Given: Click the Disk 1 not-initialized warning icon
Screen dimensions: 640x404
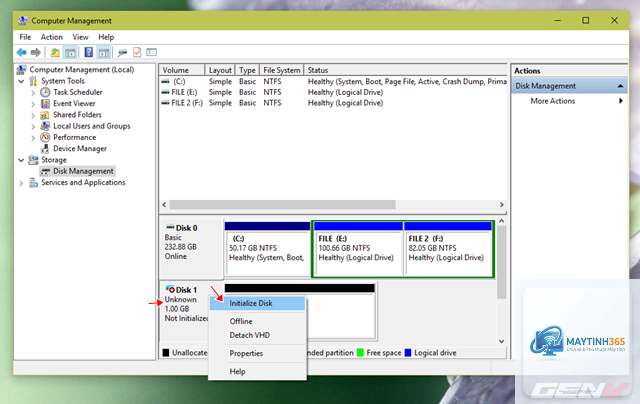Looking at the screenshot, I should pos(170,289).
